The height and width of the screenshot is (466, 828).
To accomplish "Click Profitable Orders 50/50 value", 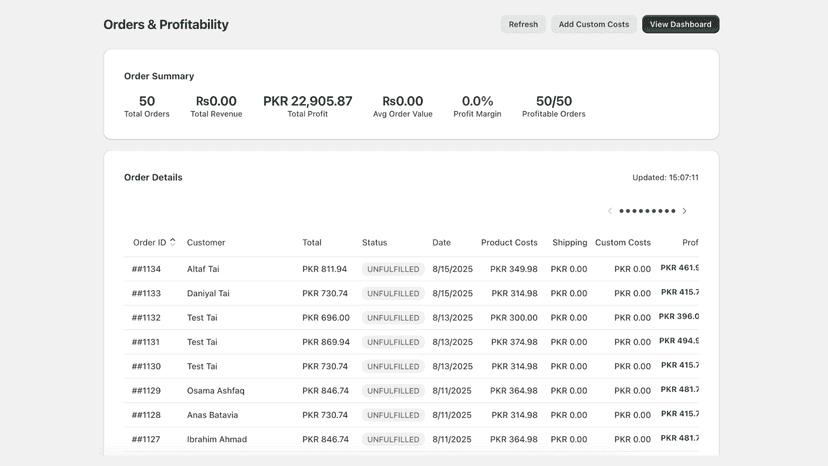I will click(x=554, y=101).
